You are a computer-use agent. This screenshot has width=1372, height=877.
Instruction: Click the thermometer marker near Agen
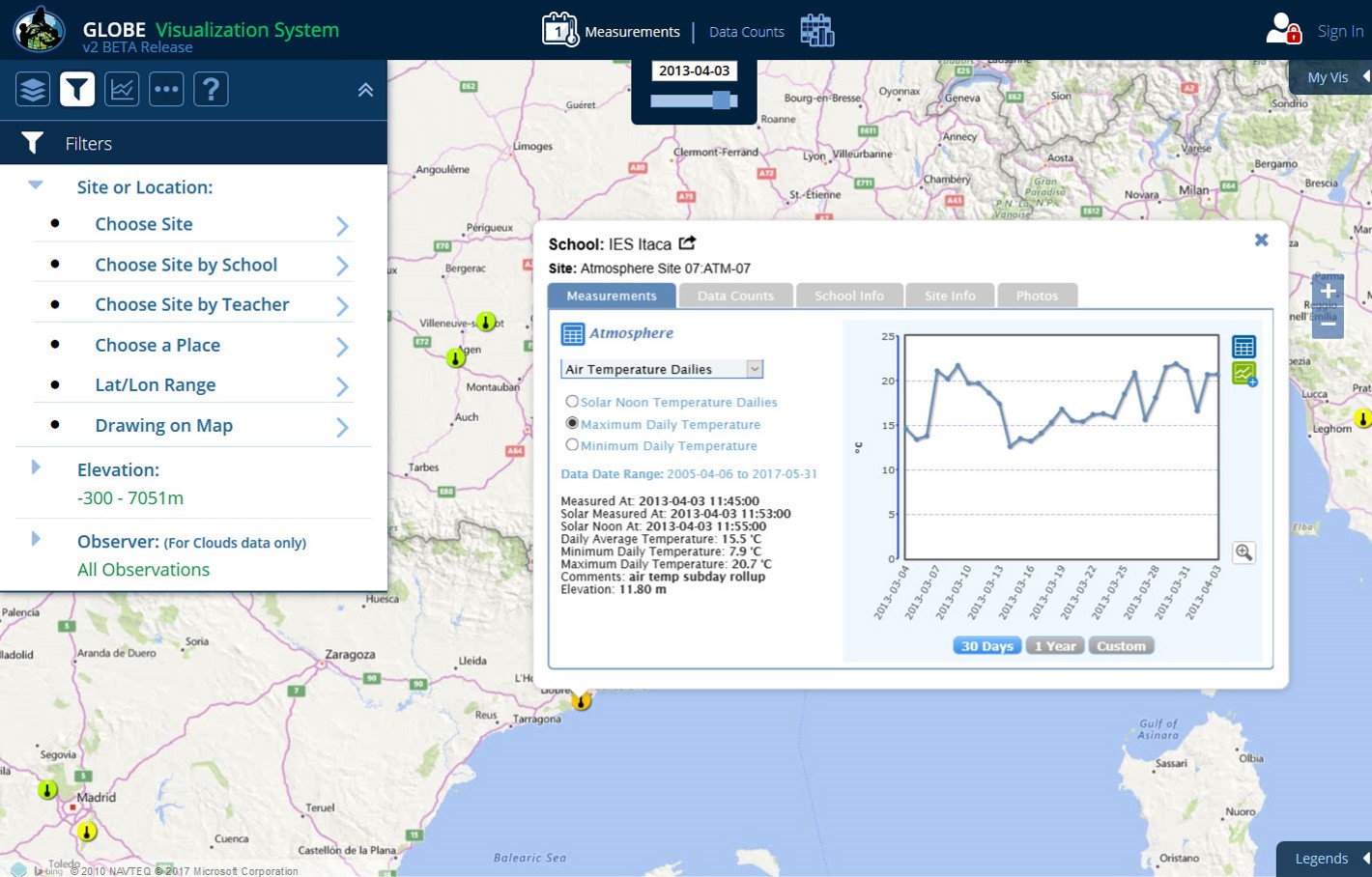point(455,358)
